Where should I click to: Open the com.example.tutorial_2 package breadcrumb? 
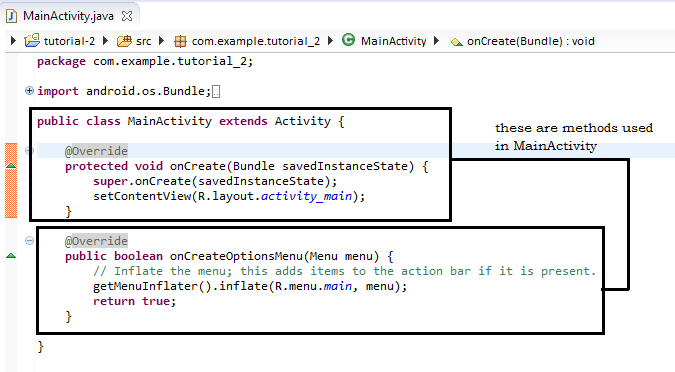pyautogui.click(x=256, y=41)
